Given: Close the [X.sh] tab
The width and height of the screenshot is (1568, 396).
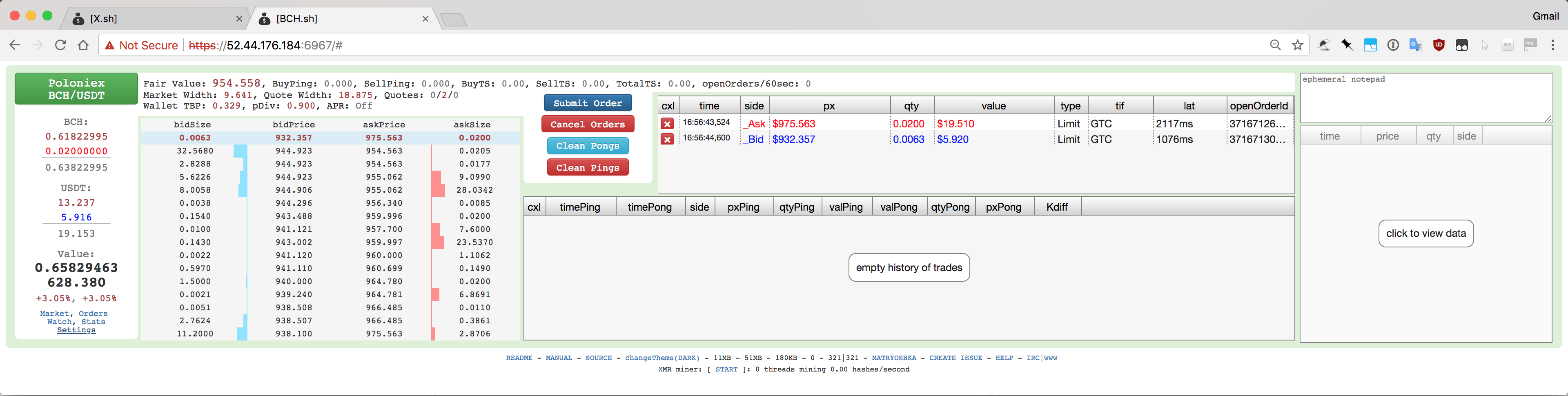Looking at the screenshot, I should point(239,19).
